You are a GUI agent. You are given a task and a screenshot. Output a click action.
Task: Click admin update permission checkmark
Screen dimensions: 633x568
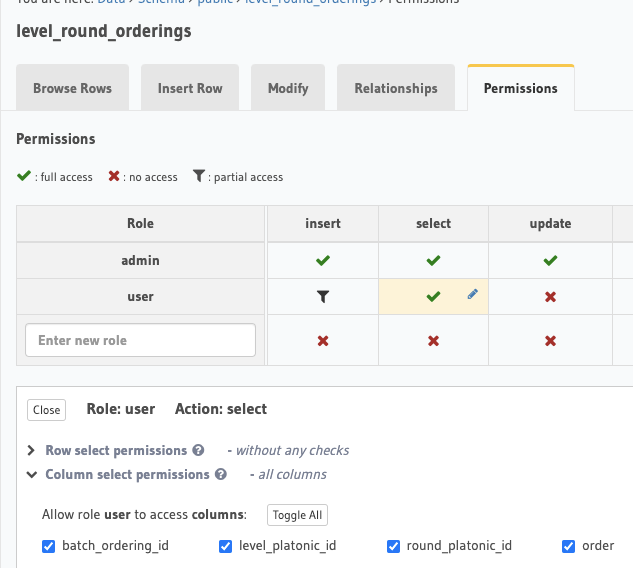point(550,261)
